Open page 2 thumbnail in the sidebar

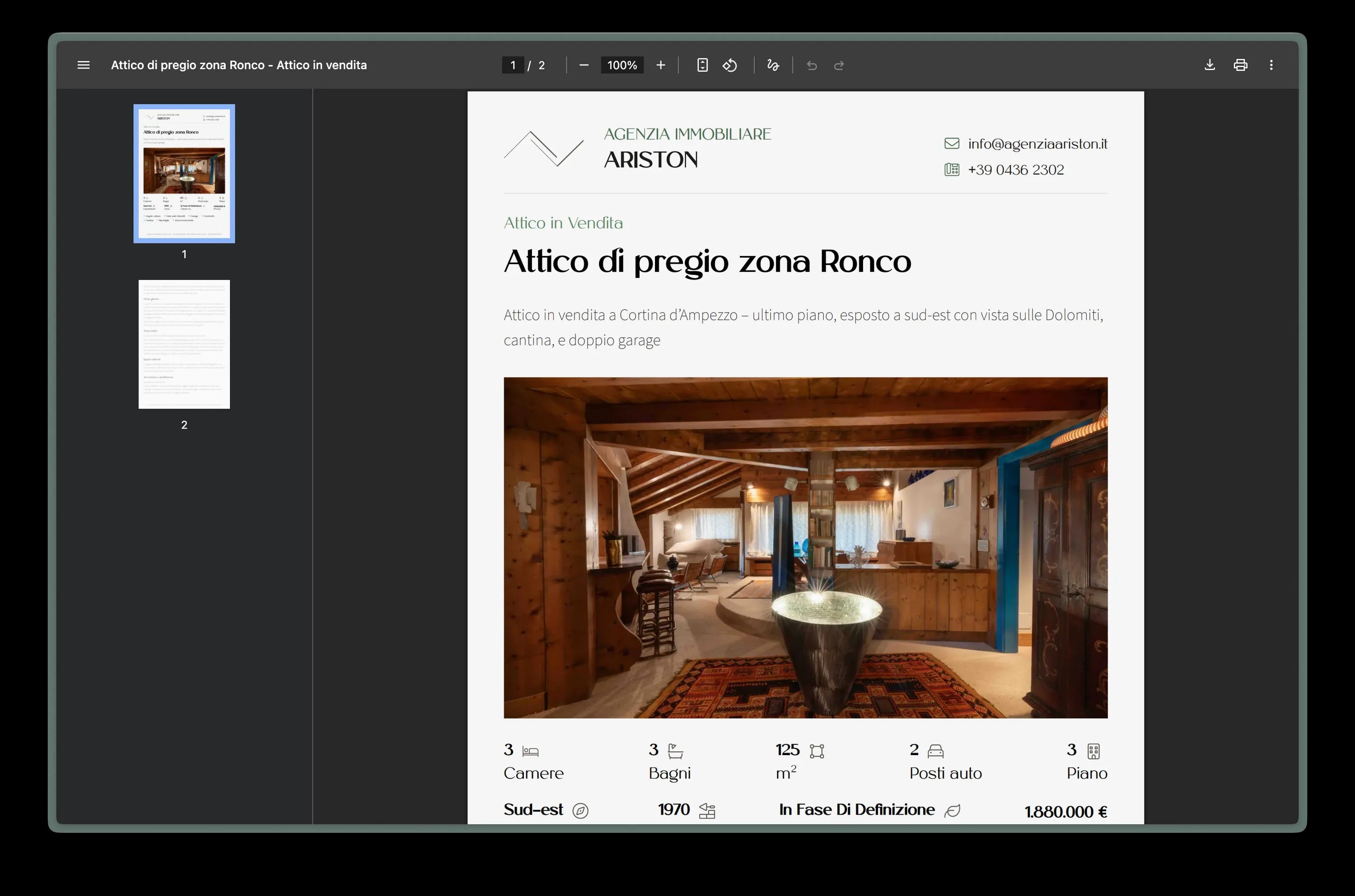pos(183,343)
